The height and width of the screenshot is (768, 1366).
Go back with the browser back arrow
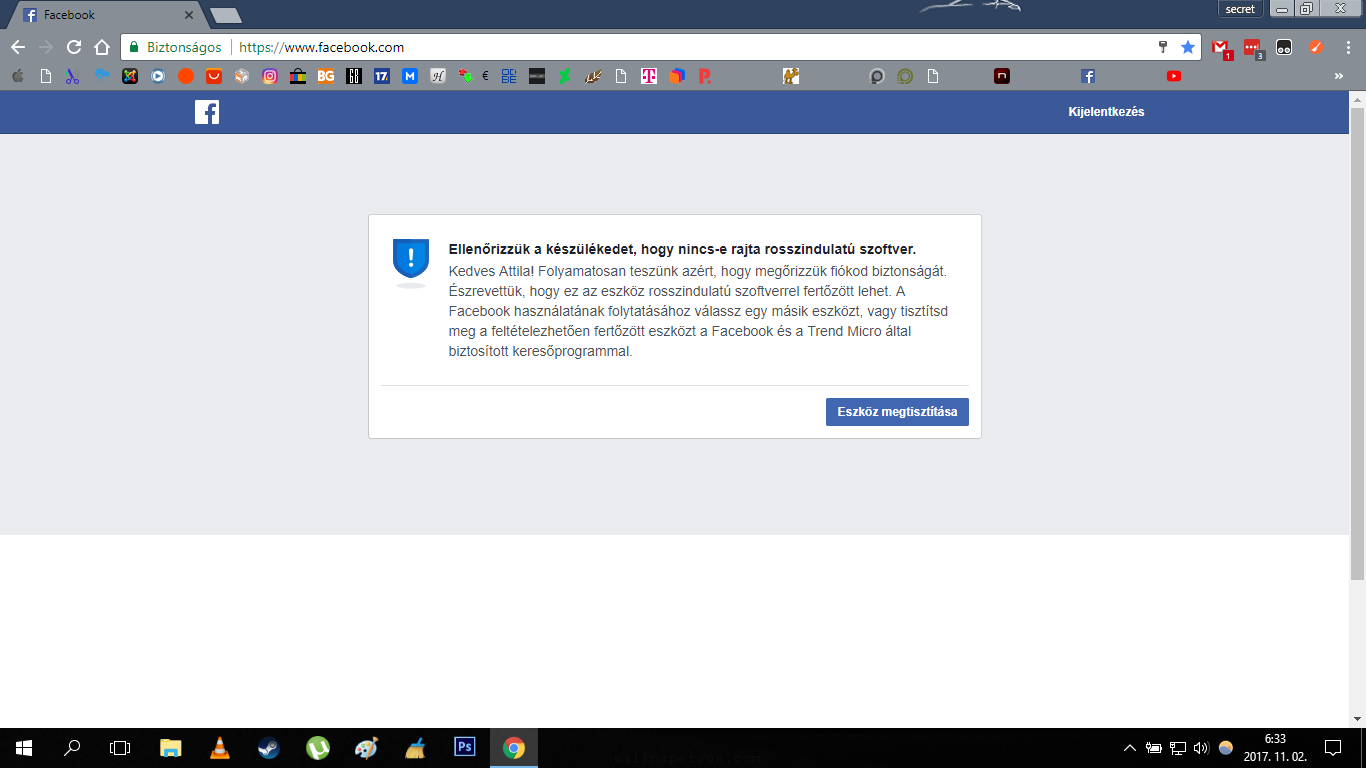coord(18,47)
